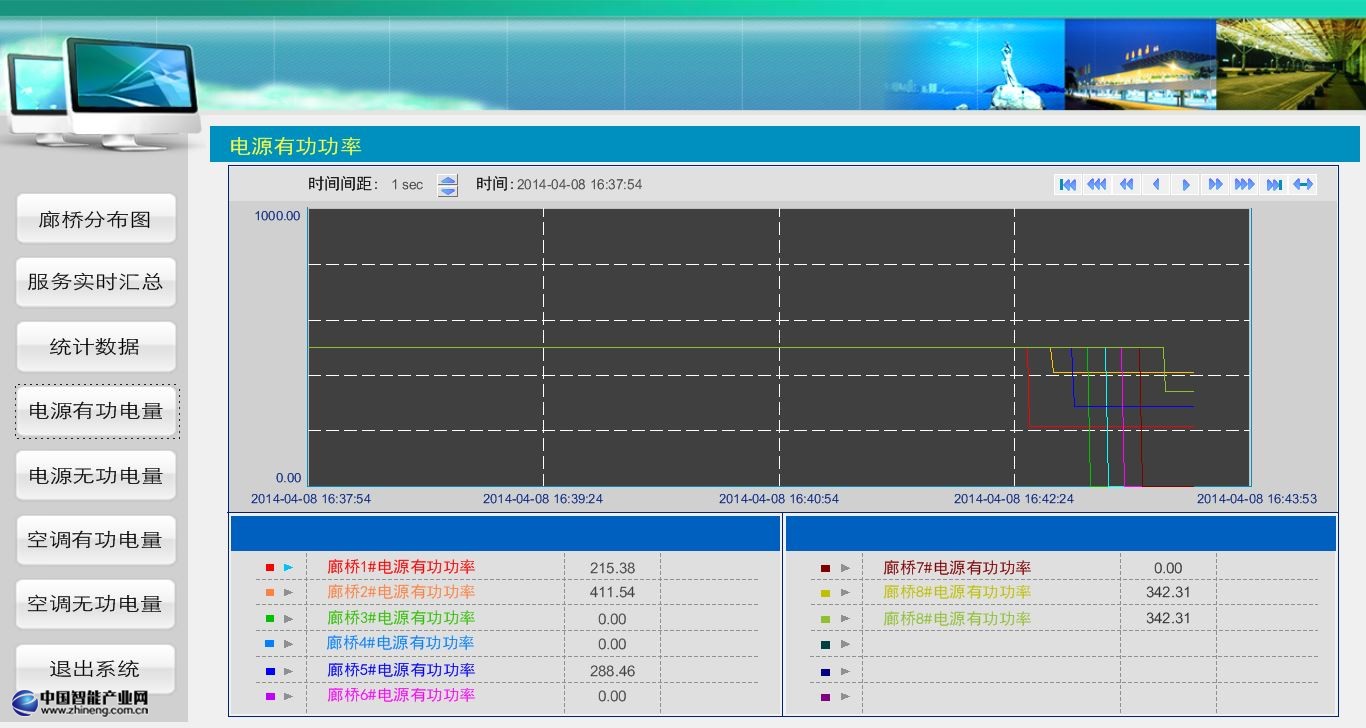
Task: Click the triple-arrow fast forward icon
Action: (x=1244, y=185)
